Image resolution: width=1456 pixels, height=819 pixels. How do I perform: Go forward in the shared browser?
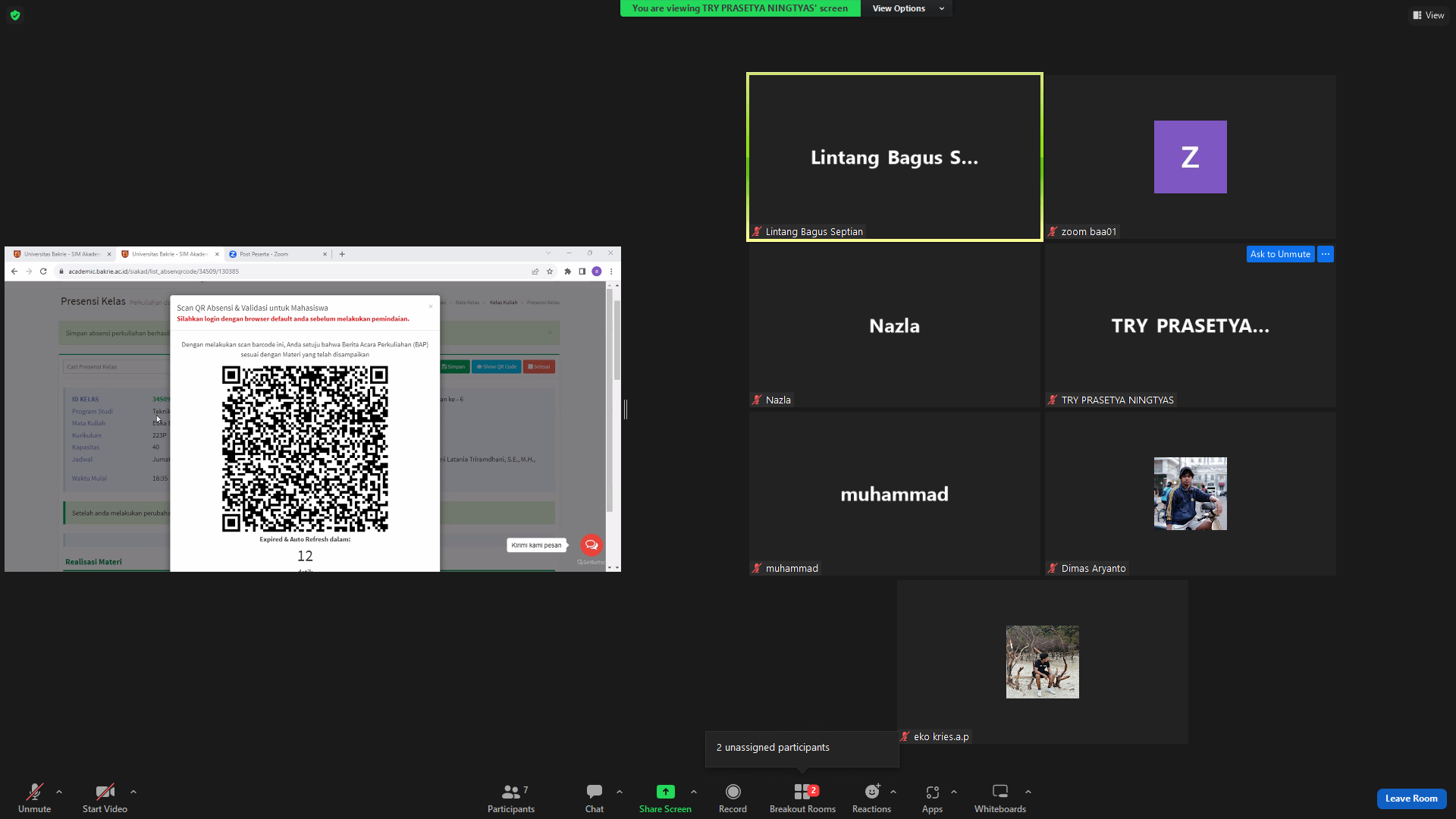[x=29, y=271]
